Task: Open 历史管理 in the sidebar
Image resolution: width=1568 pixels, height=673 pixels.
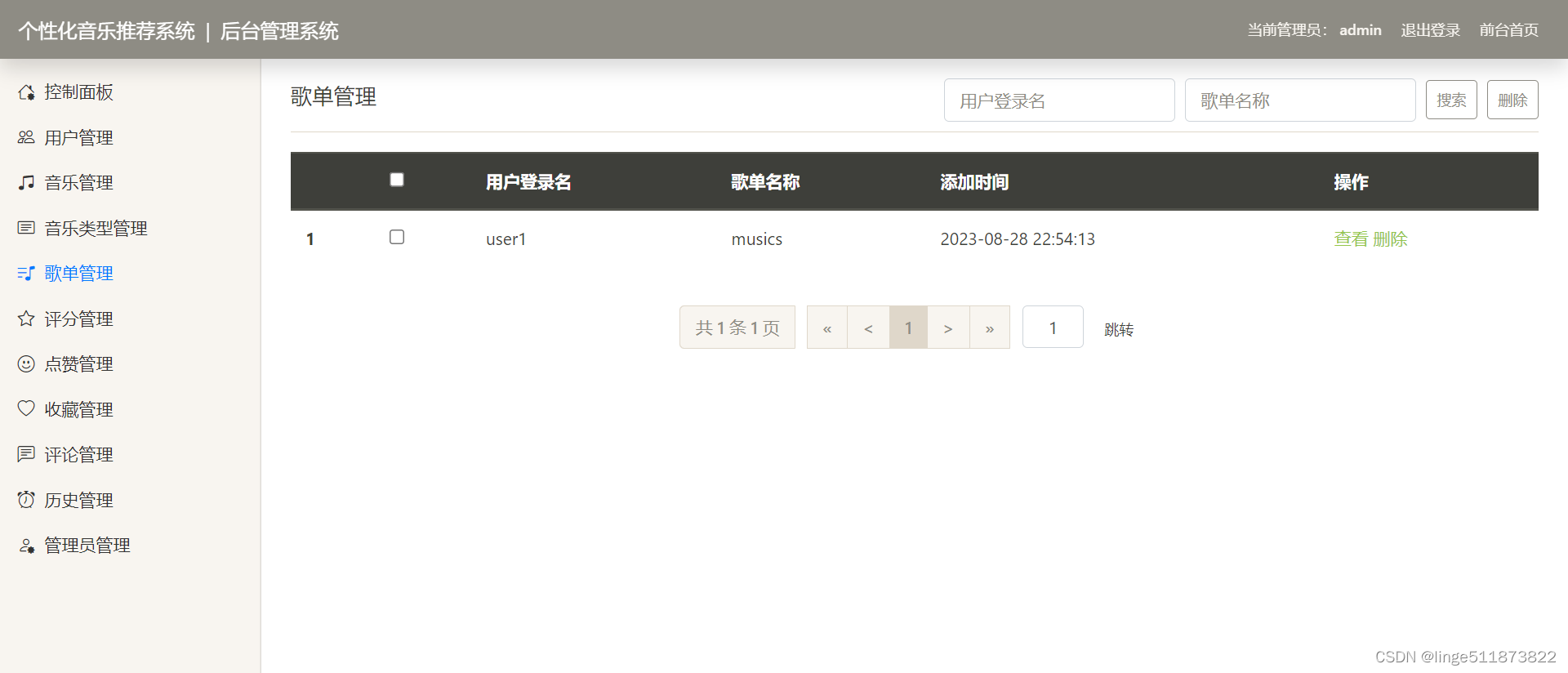Action: pyautogui.click(x=79, y=500)
